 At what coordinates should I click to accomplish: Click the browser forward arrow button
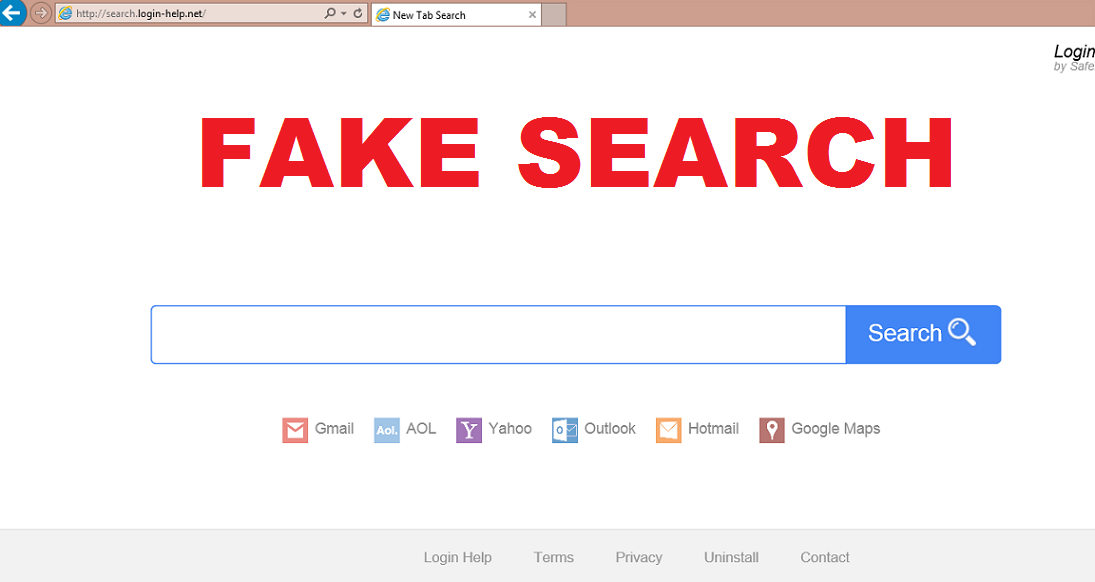[41, 13]
